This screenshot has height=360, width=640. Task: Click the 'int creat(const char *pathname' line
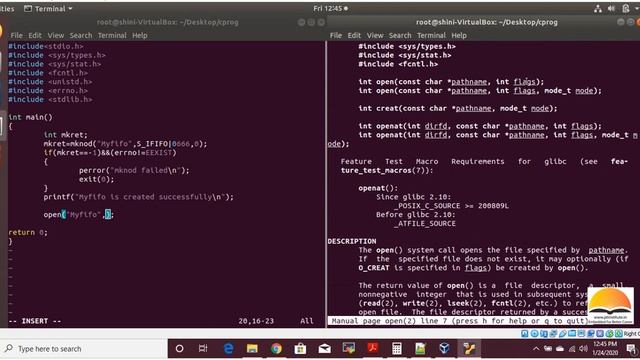click(x=458, y=108)
